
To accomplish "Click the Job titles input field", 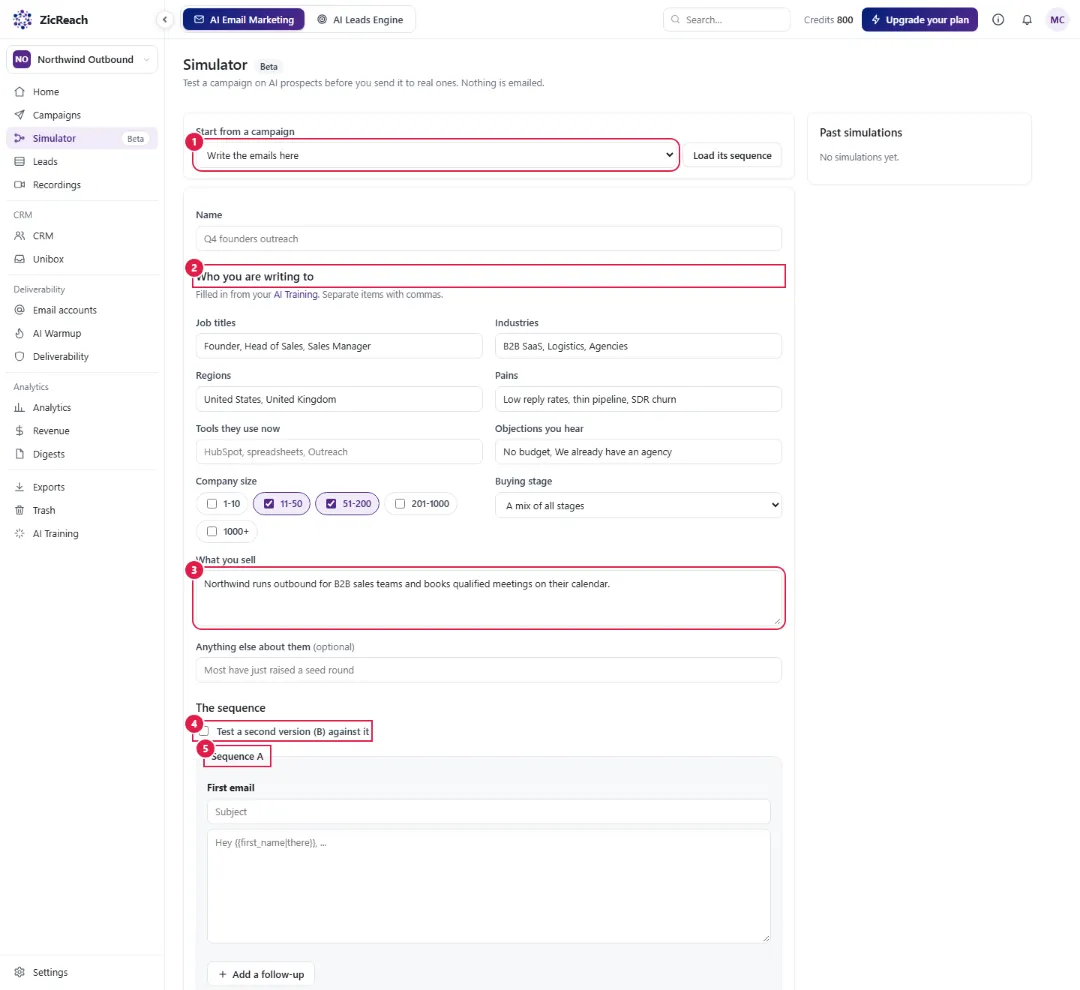I will coord(339,346).
